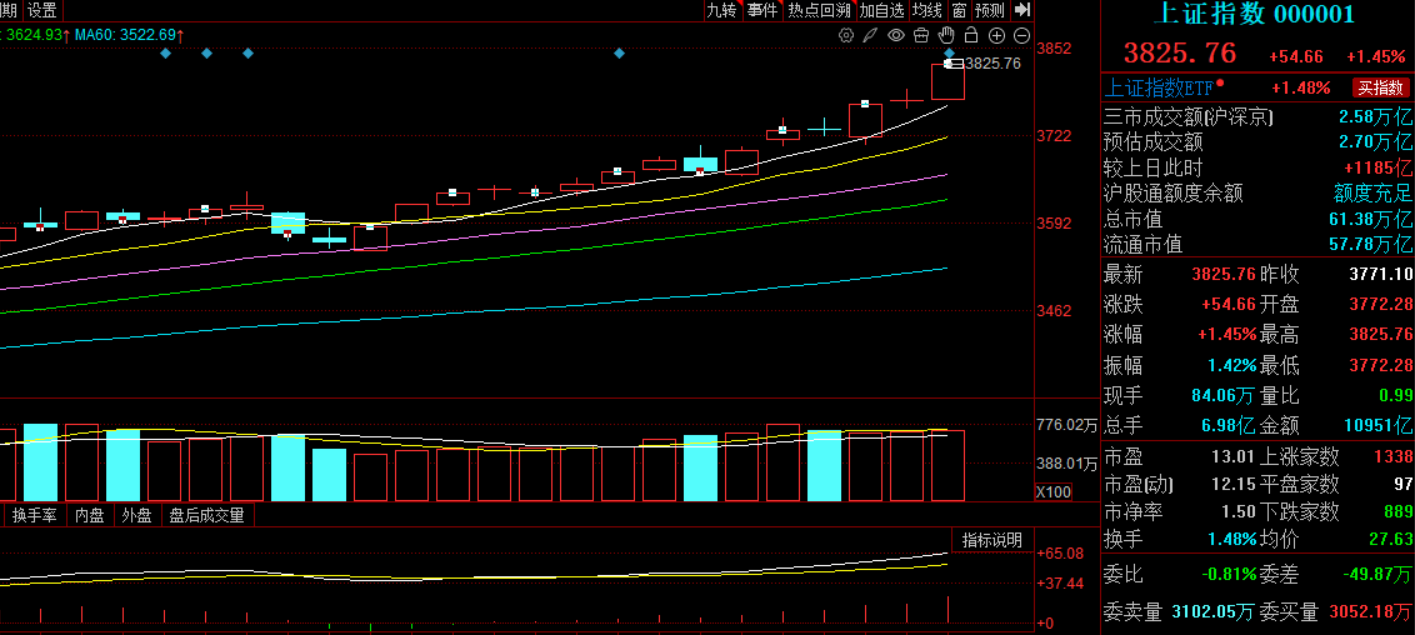1415x635 pixels.
Task: Click the 昨收 value 3771.10
Action: pos(1381,274)
